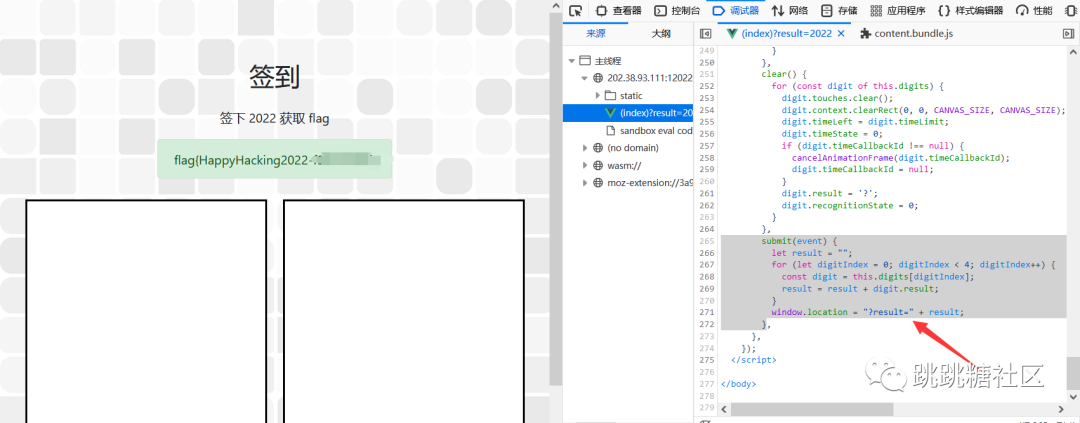Collapse the 主线程 main thread tree
Viewport: 1080px width, 423px height.
[x=570, y=60]
